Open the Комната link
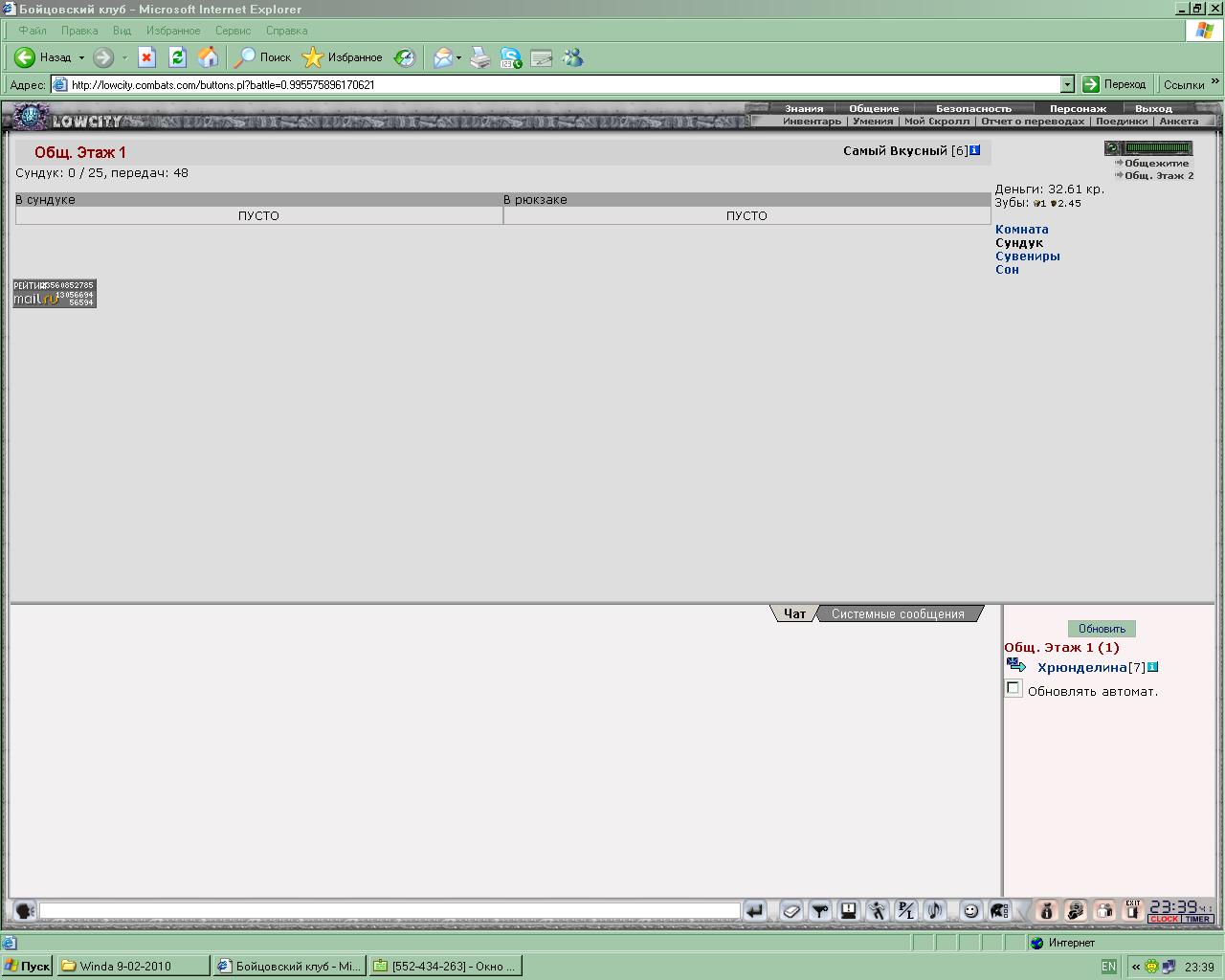The width and height of the screenshot is (1225, 980). click(1021, 230)
